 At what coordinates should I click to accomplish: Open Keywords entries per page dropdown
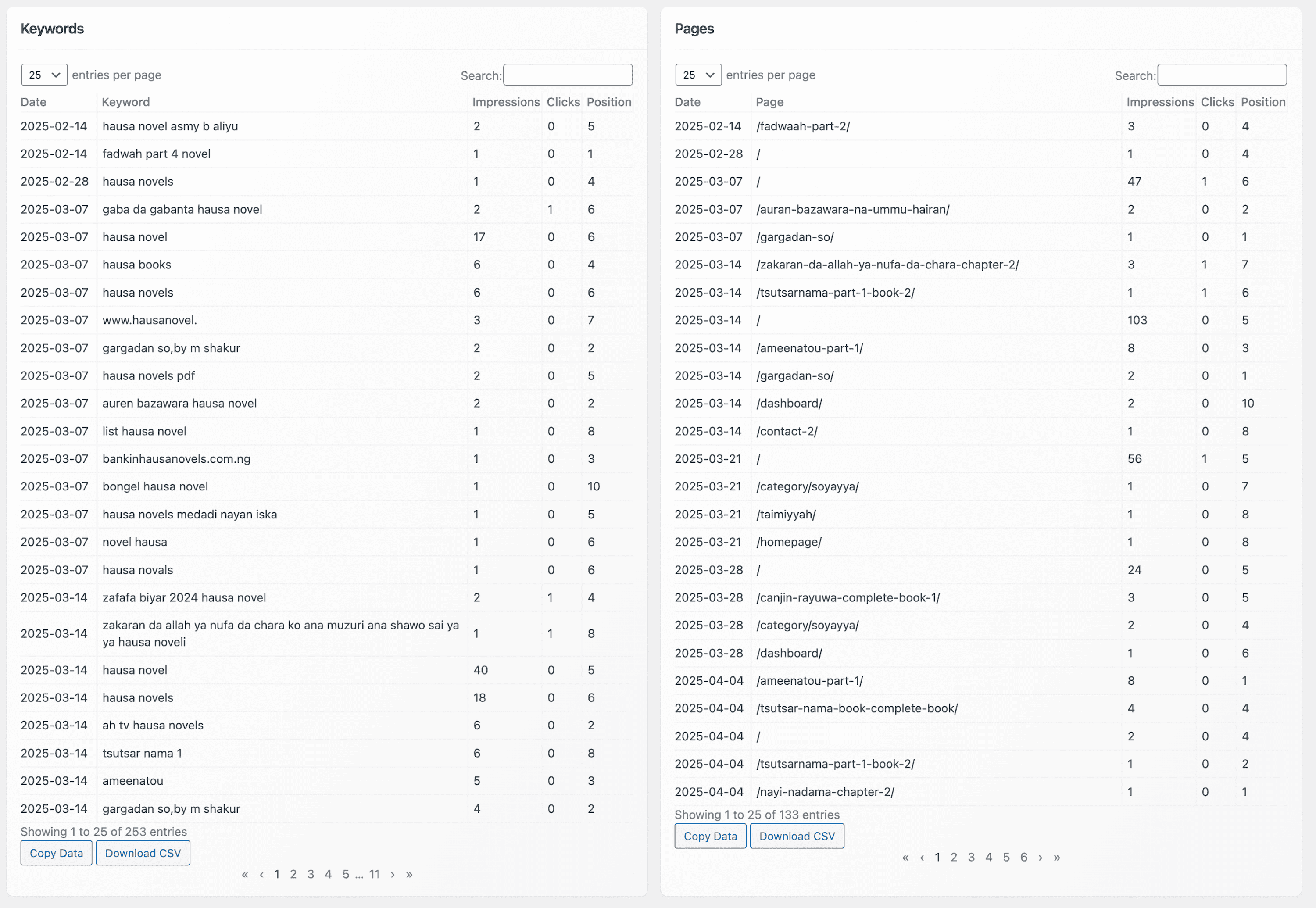click(x=44, y=75)
